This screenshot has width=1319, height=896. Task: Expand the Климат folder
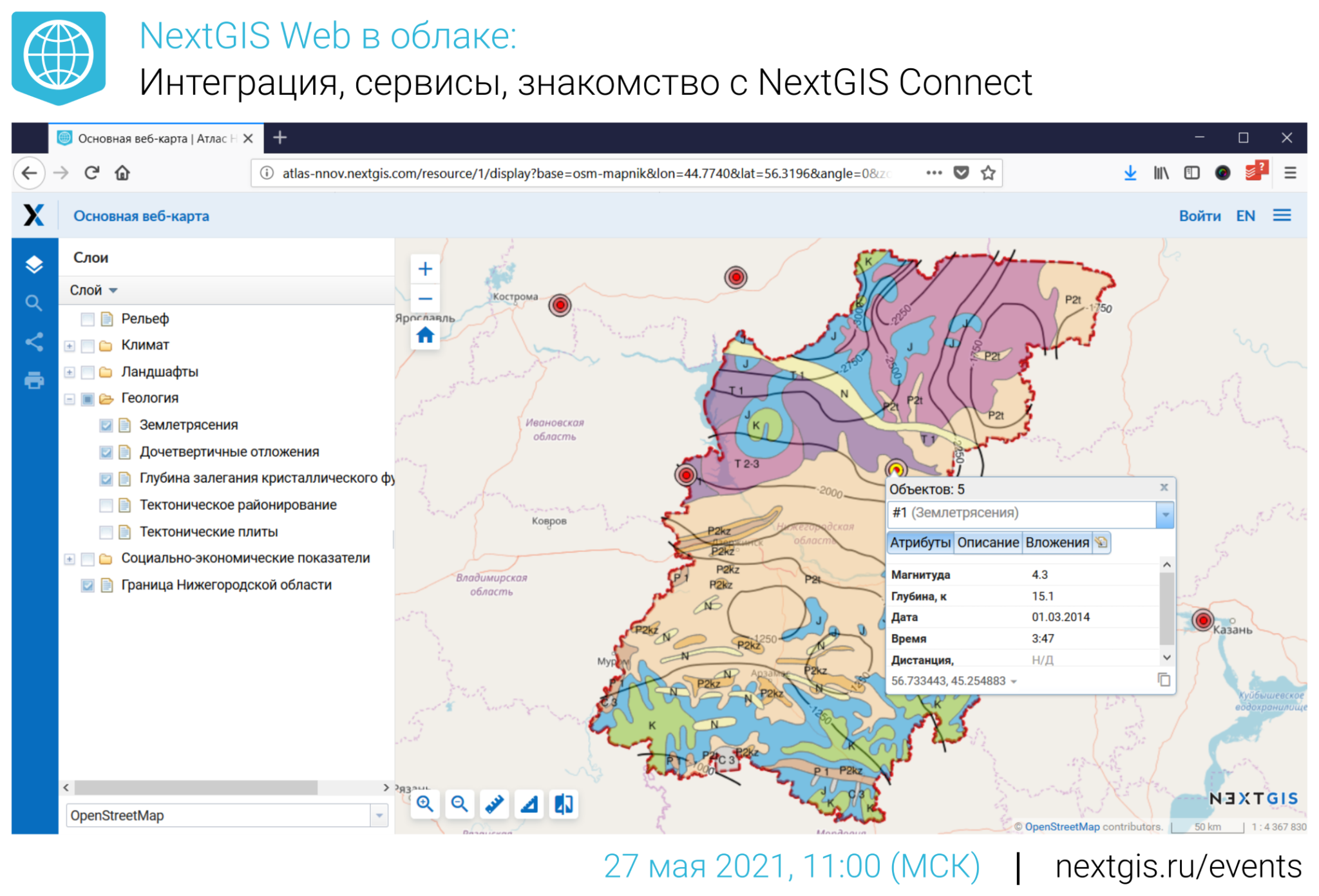tap(70, 346)
